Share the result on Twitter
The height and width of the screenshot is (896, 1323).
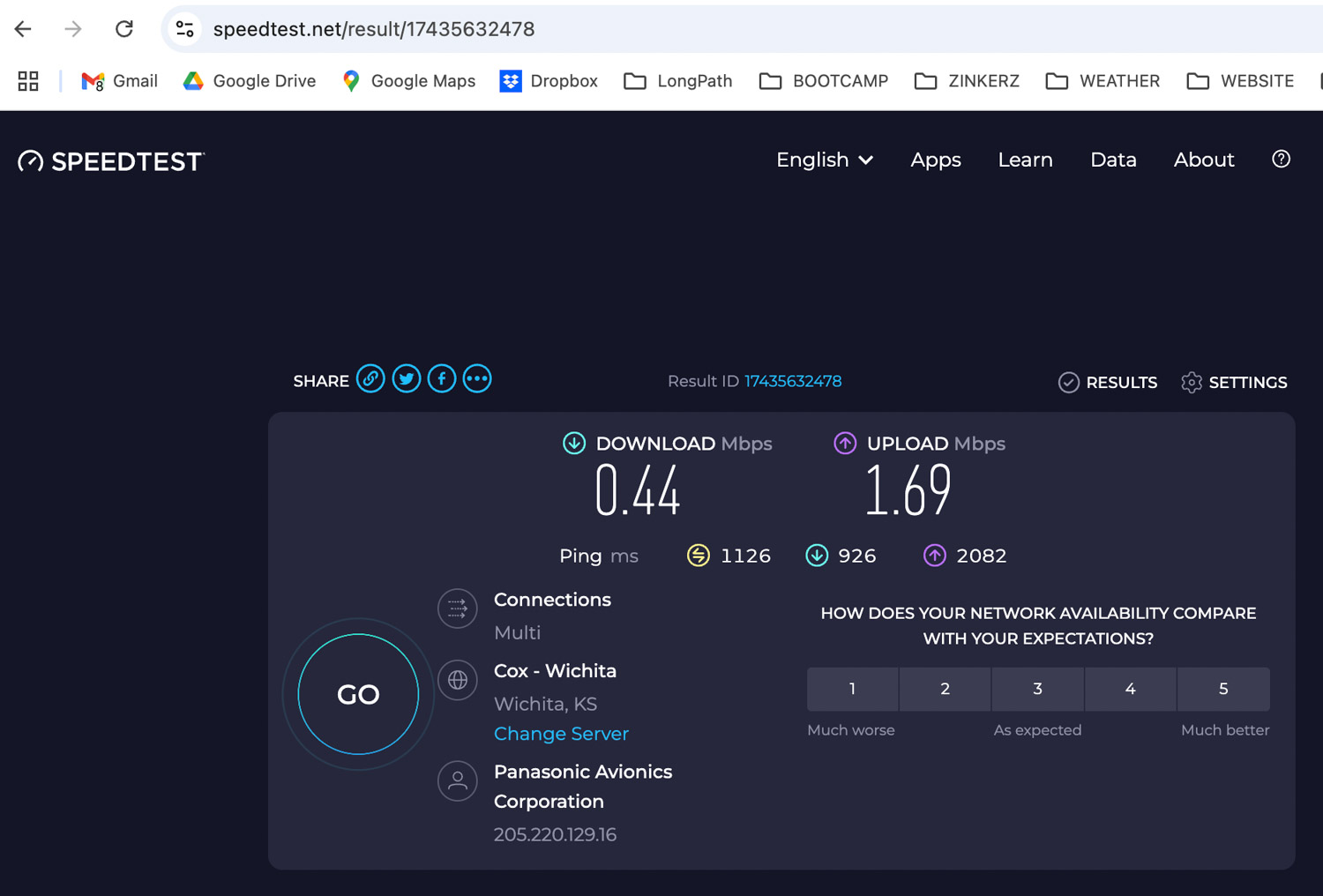coord(406,379)
